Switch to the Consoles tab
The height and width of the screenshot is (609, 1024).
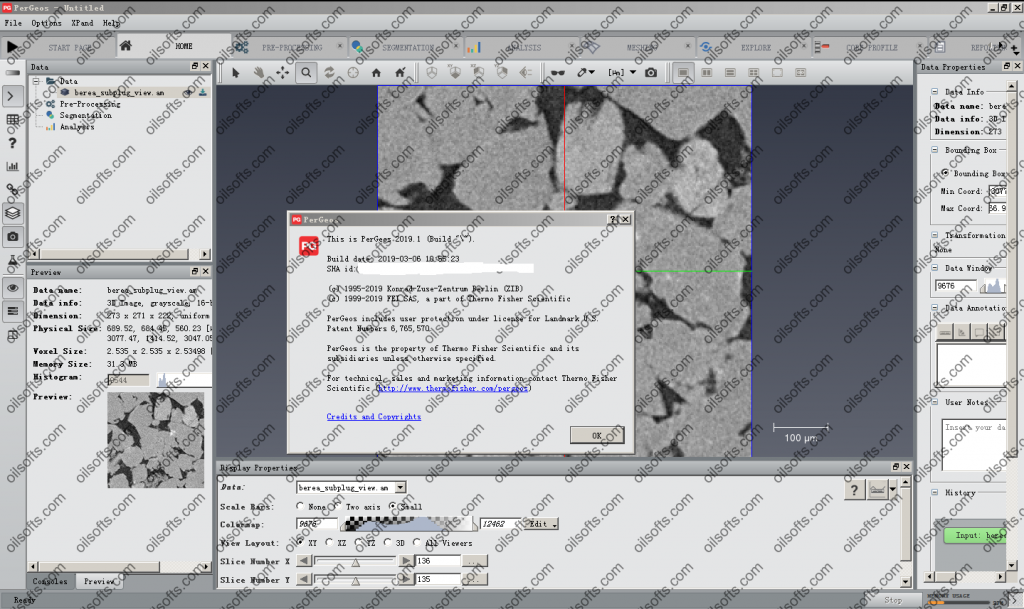[x=50, y=581]
